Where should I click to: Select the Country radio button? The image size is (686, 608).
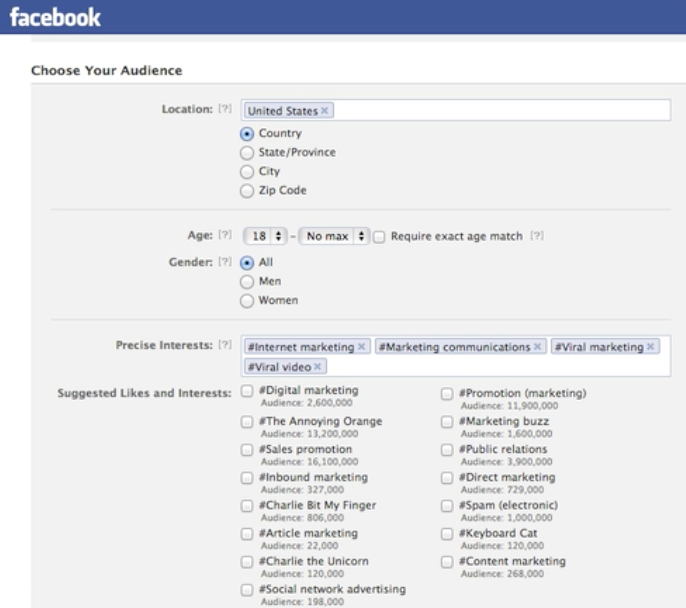click(247, 134)
